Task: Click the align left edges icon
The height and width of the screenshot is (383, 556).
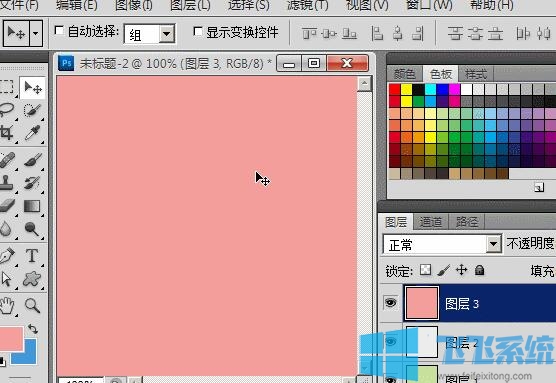Action: 377,34
